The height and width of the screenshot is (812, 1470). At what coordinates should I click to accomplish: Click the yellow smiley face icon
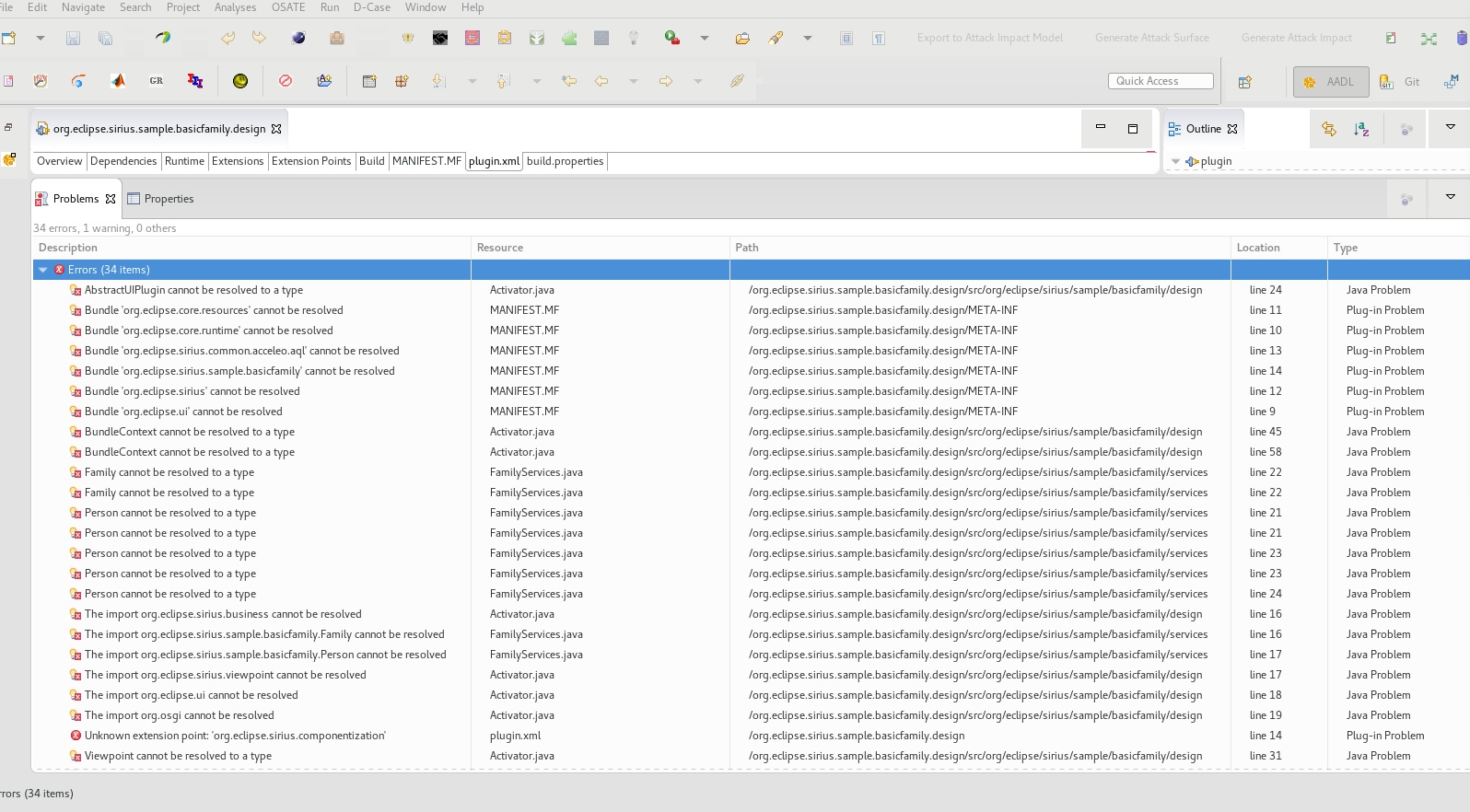point(240,81)
